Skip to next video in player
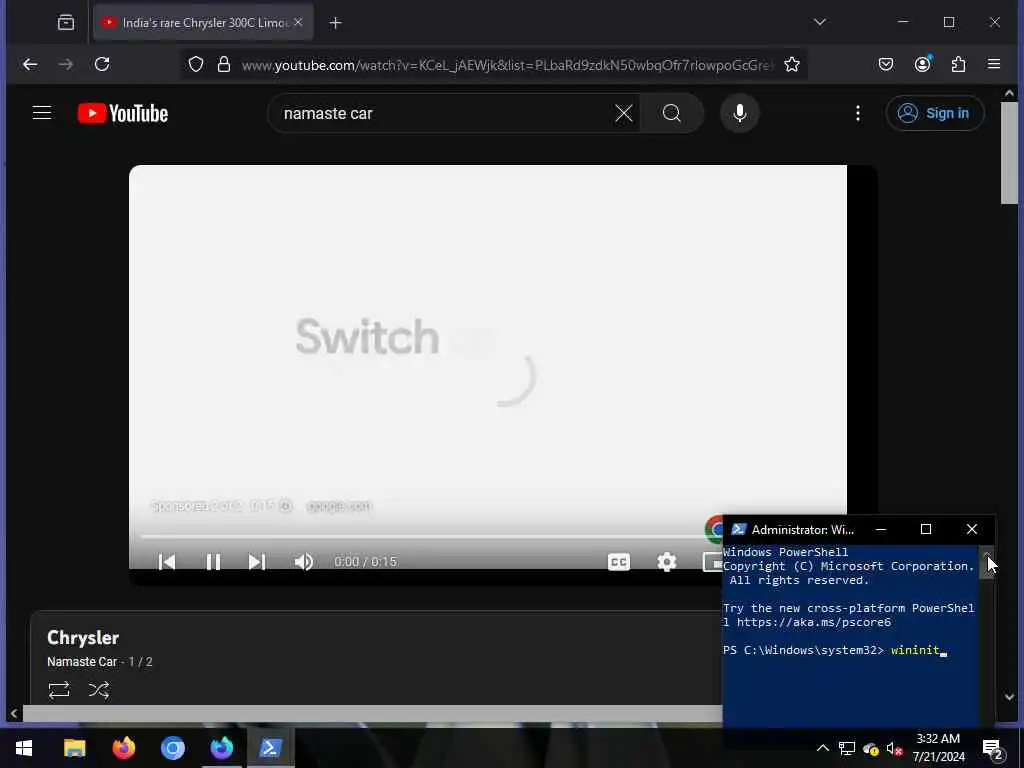This screenshot has height=768, width=1024. [257, 562]
